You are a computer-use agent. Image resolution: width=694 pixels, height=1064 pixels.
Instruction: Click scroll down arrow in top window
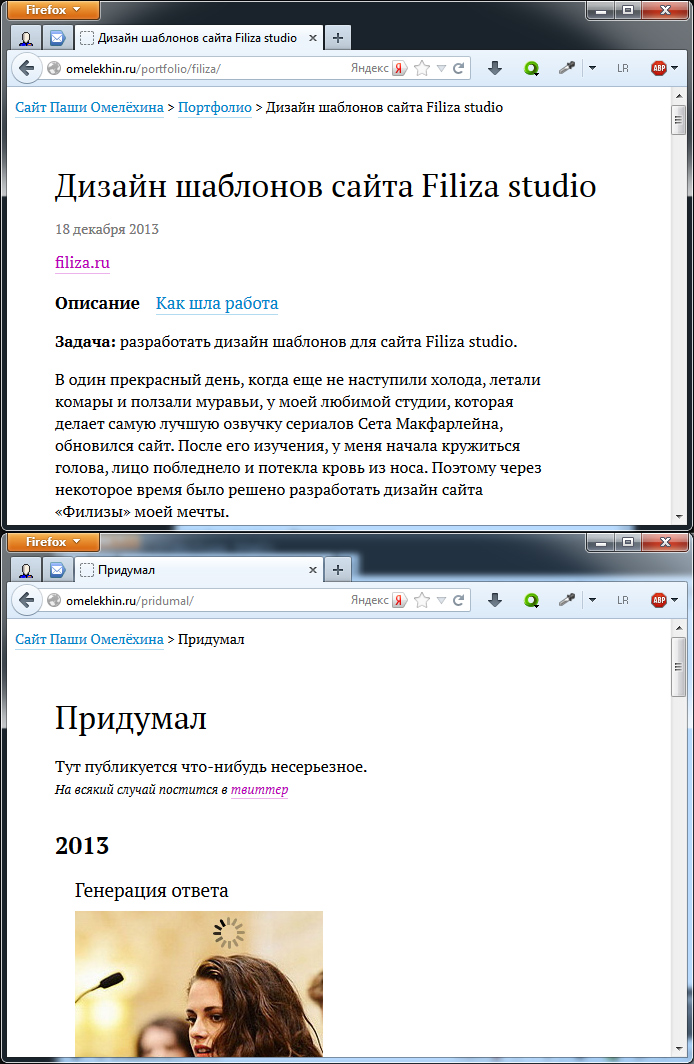coord(678,516)
